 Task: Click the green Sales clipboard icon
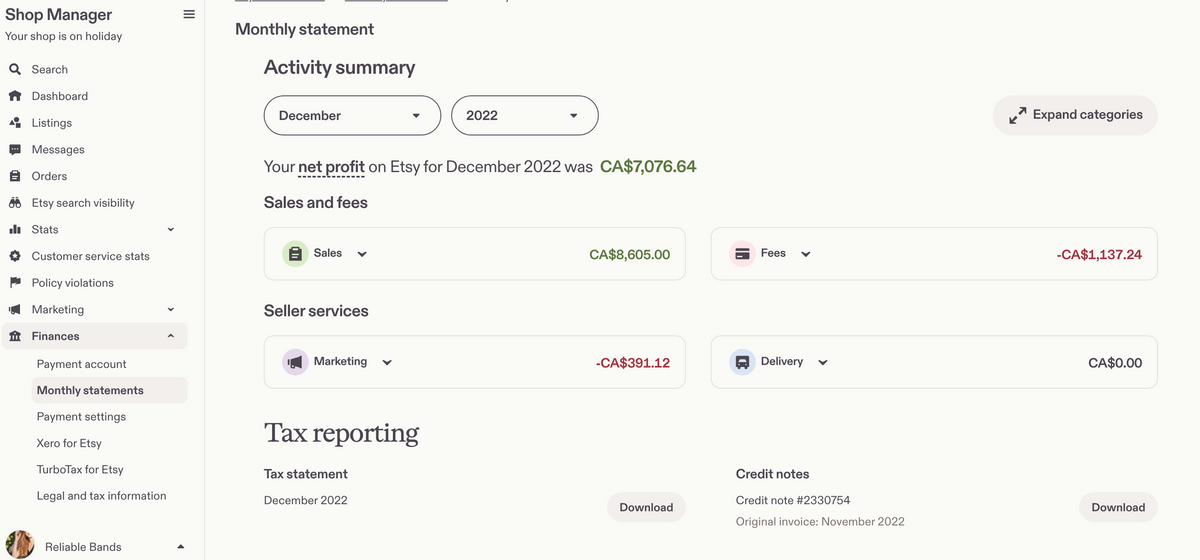[x=294, y=254]
